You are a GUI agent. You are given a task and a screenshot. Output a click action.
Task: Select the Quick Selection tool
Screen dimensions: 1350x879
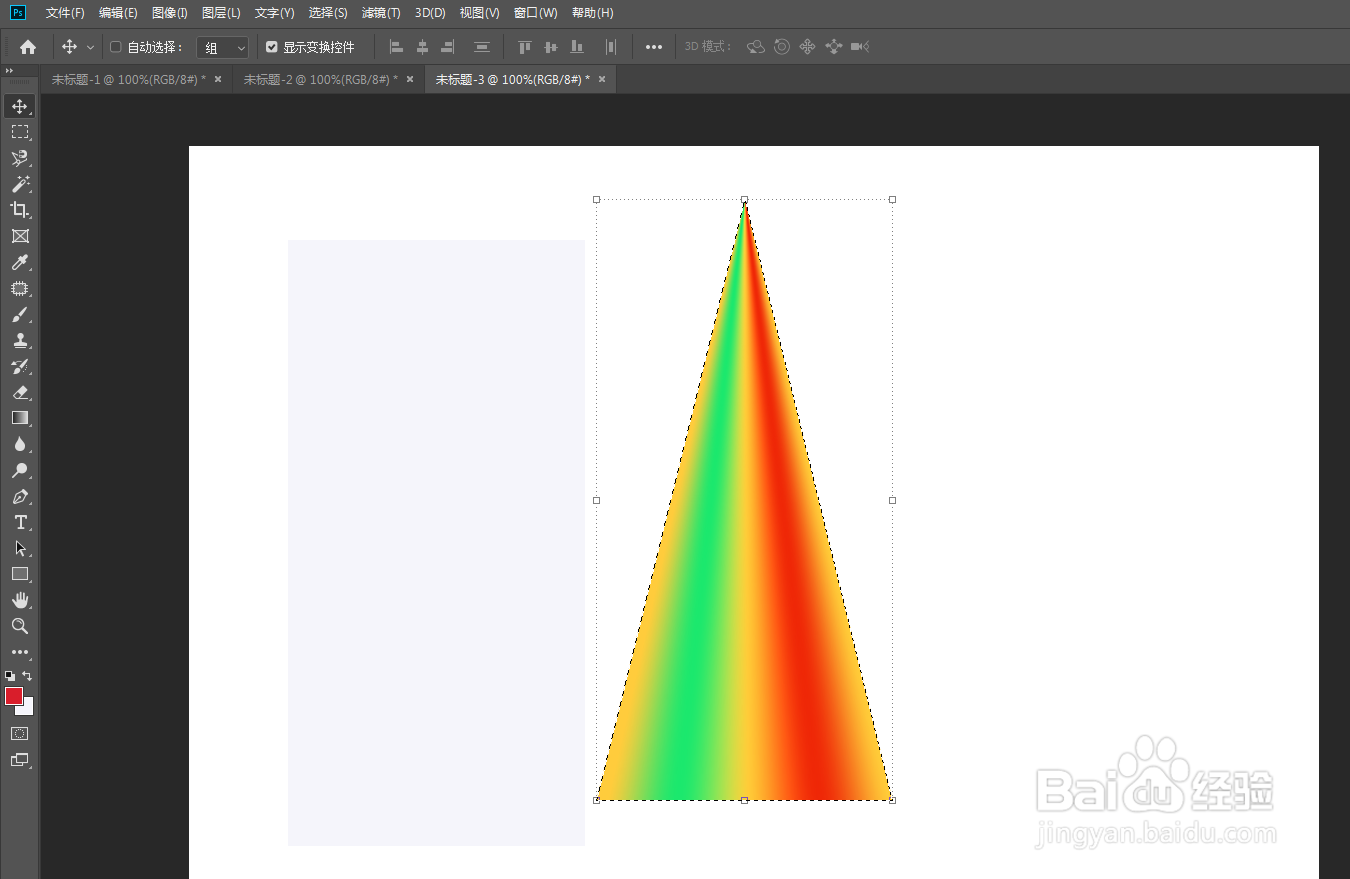pos(20,158)
